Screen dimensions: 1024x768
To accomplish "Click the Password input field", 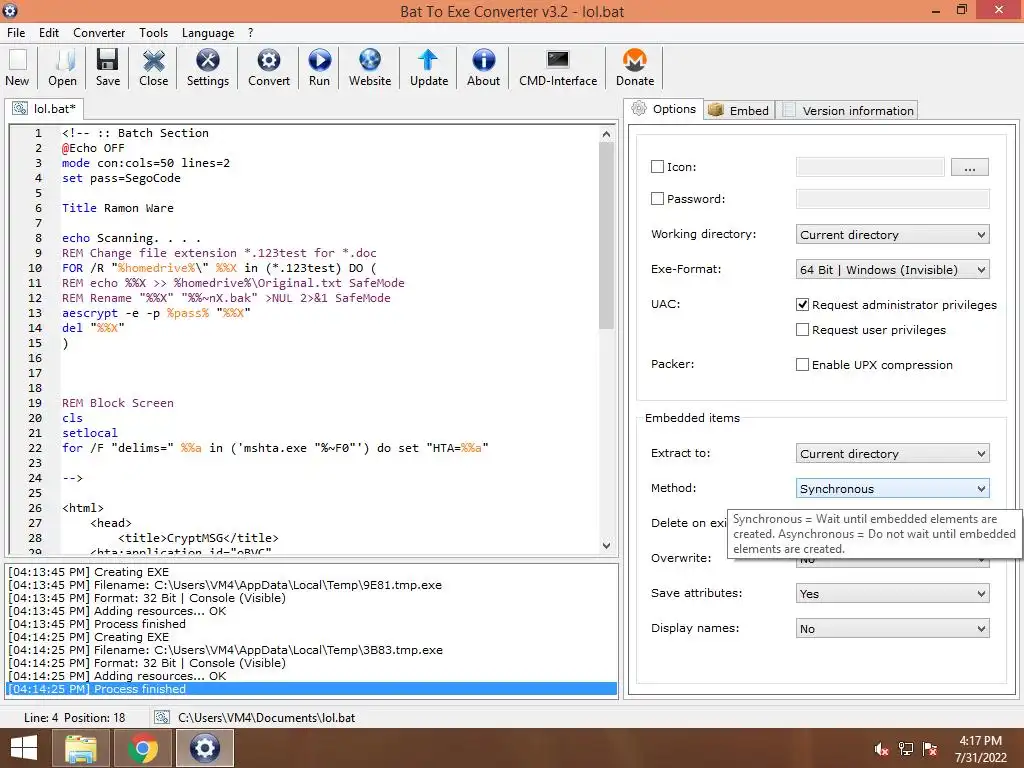I will coord(892,199).
